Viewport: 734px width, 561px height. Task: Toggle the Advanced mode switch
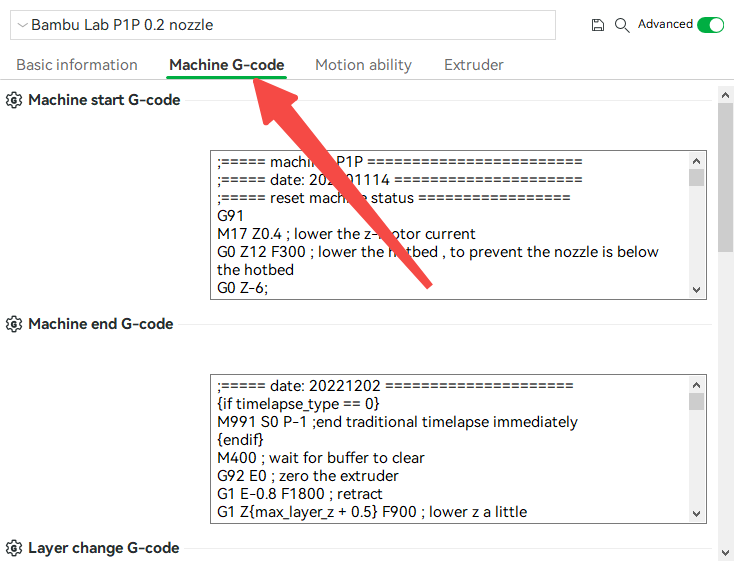710,25
